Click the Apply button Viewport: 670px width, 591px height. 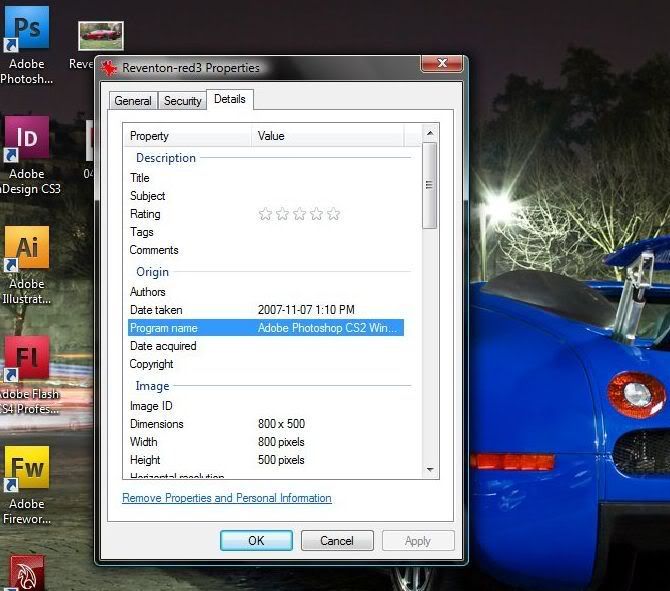[418, 541]
